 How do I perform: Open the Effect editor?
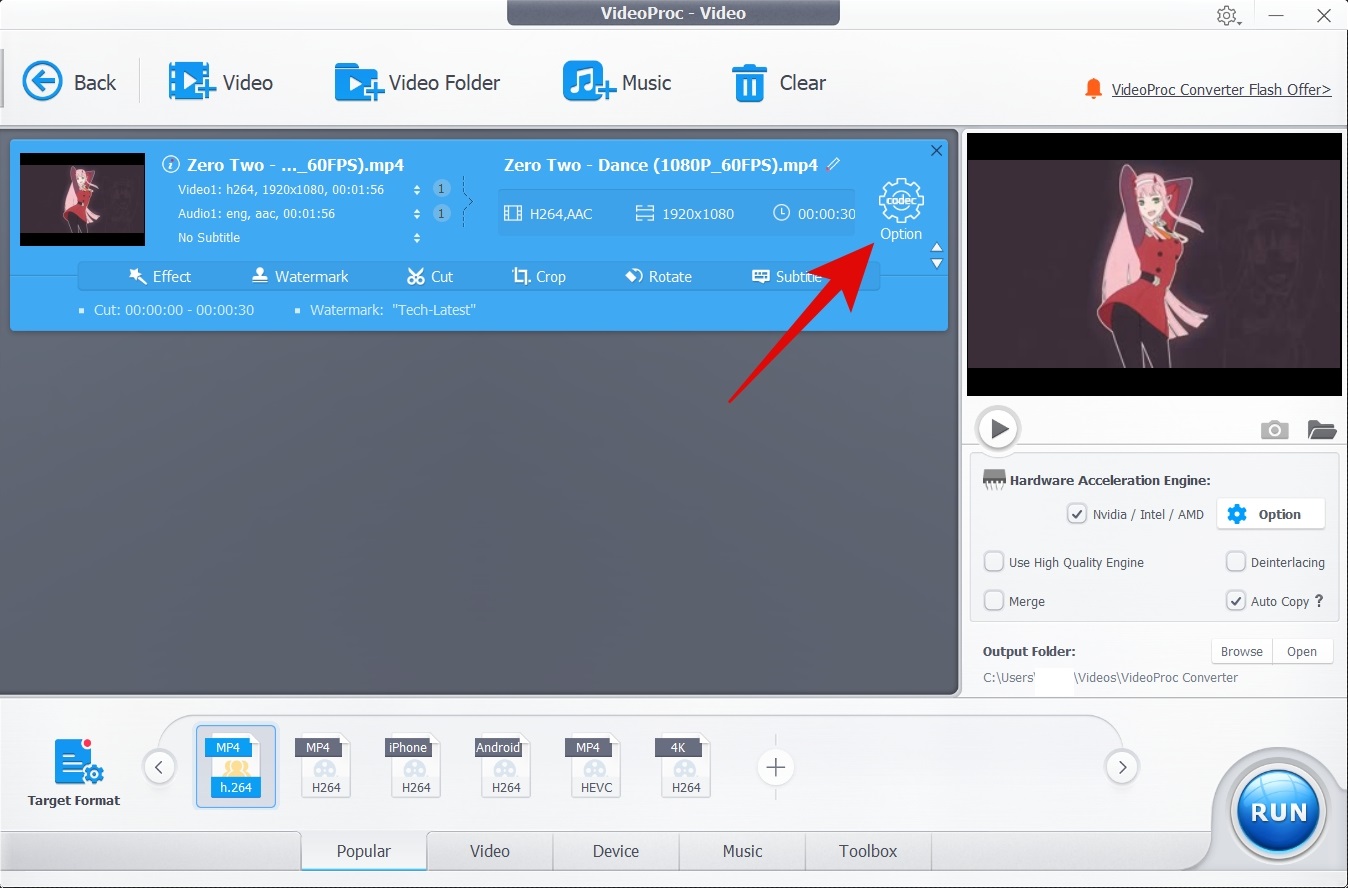160,276
